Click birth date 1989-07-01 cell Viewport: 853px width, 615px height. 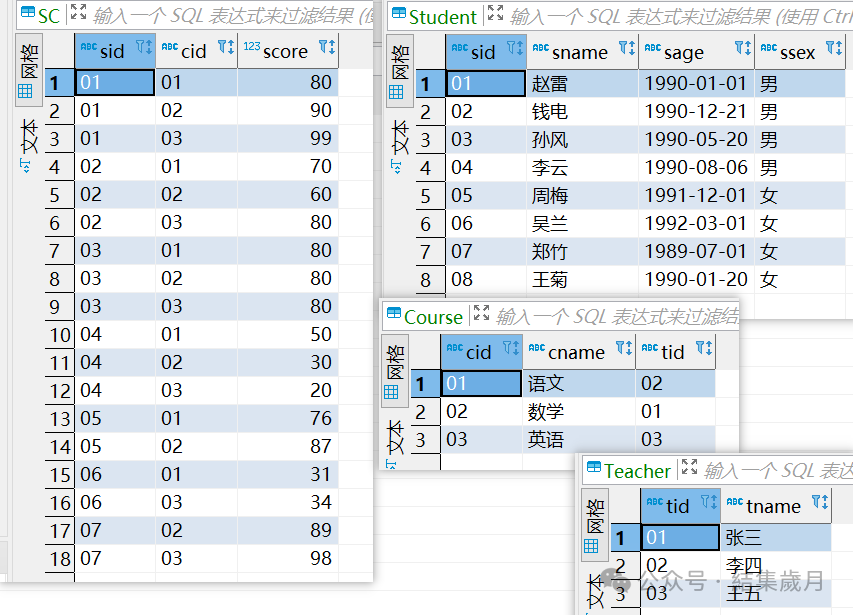[697, 252]
